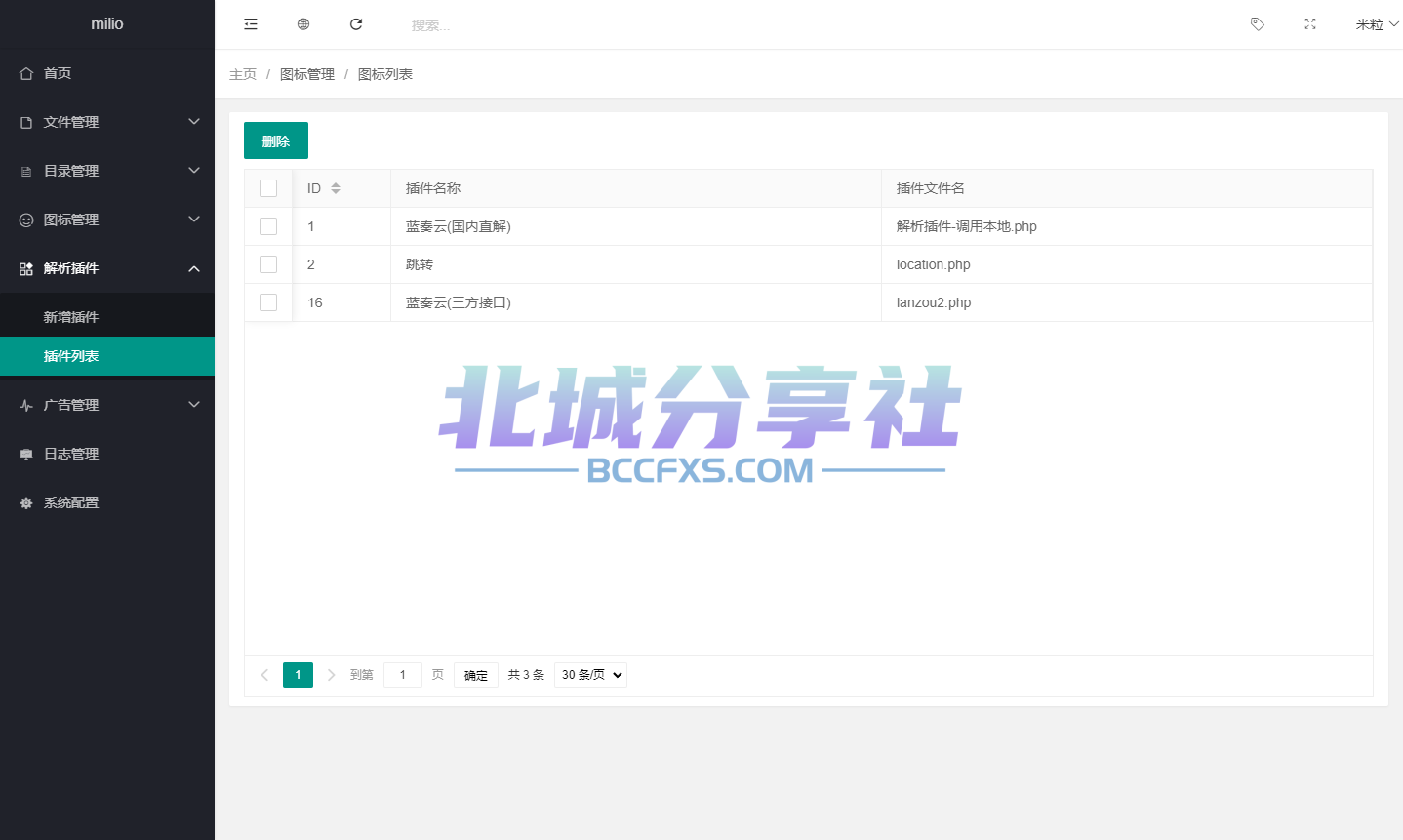
Task: Click the gear icon beside 系统配置
Action: [x=26, y=502]
